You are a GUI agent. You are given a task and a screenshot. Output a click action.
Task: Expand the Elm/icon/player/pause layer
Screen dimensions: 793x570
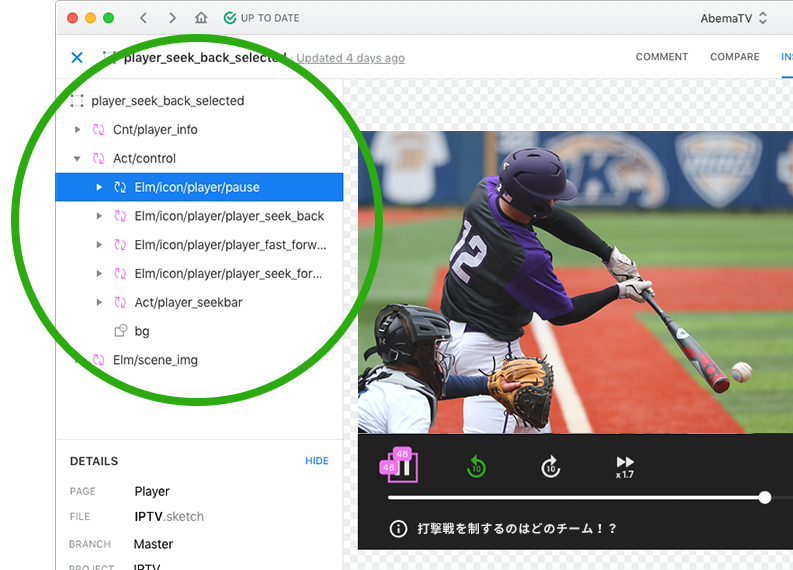(99, 187)
